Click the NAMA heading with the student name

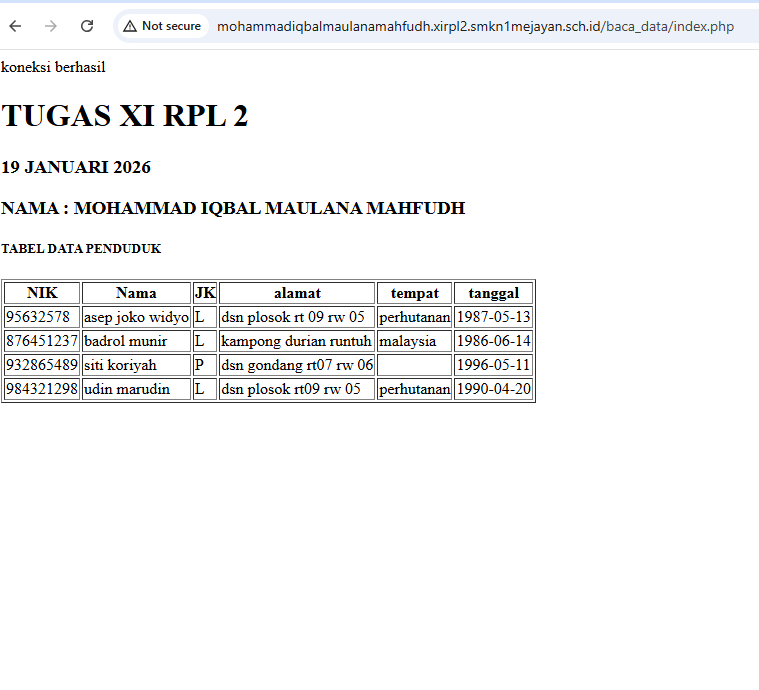point(233,208)
